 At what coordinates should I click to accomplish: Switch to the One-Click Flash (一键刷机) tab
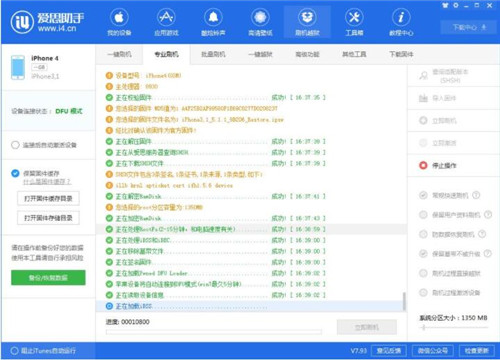point(119,54)
